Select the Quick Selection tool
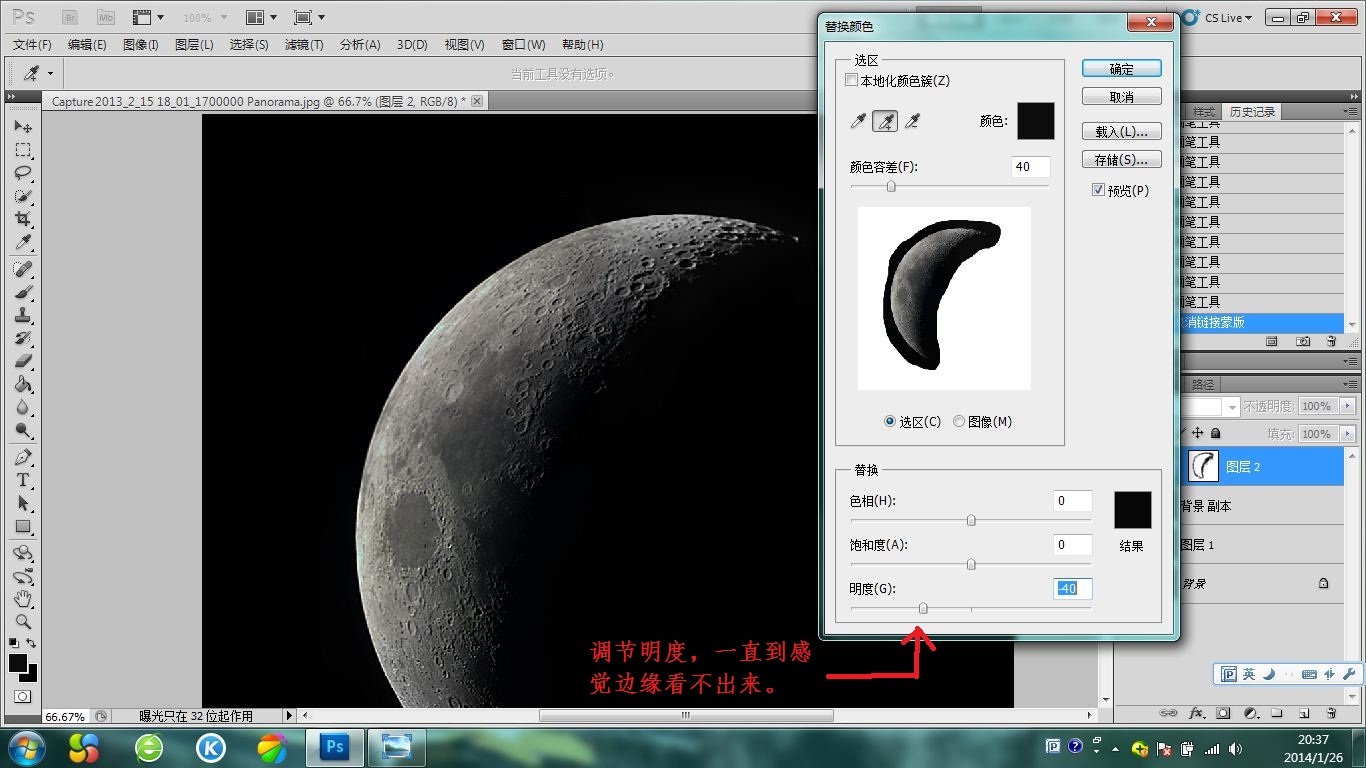1366x768 pixels. 23,196
